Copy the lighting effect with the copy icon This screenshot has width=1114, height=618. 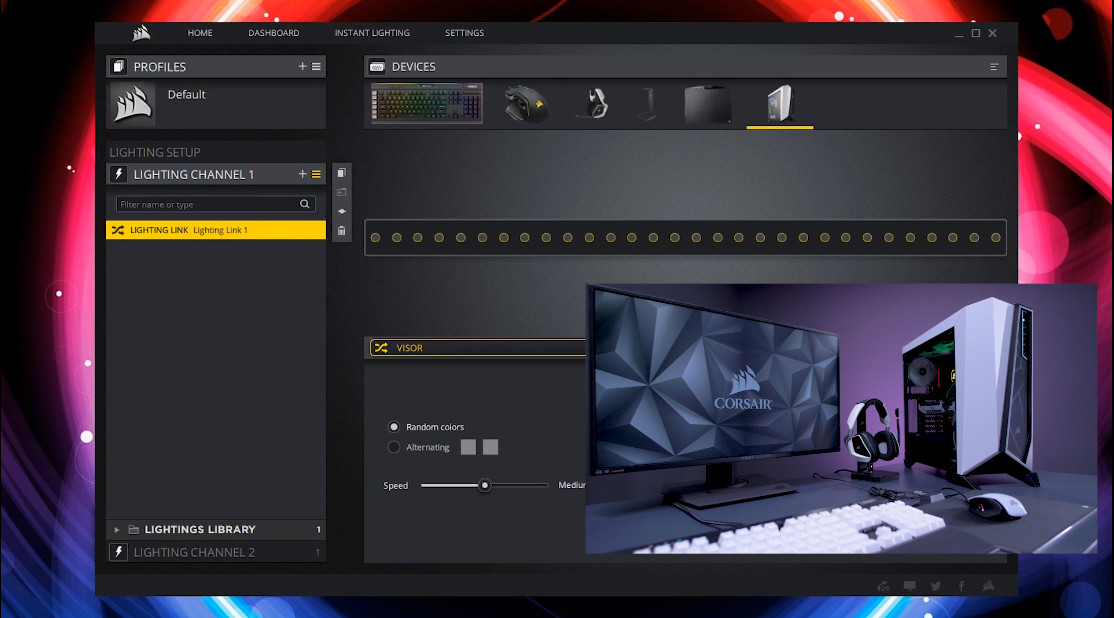coord(342,173)
